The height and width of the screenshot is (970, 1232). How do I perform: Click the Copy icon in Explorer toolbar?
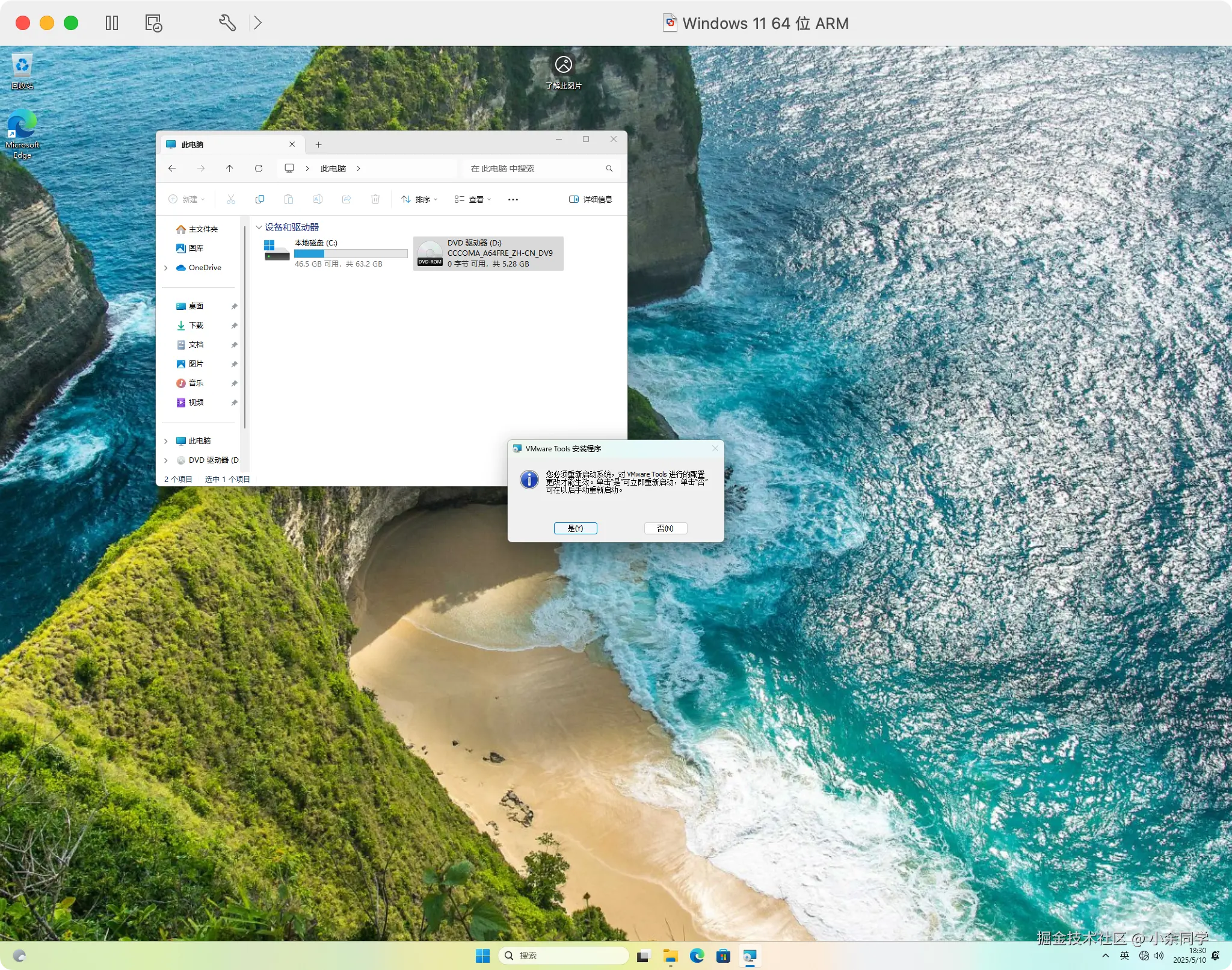coord(260,199)
